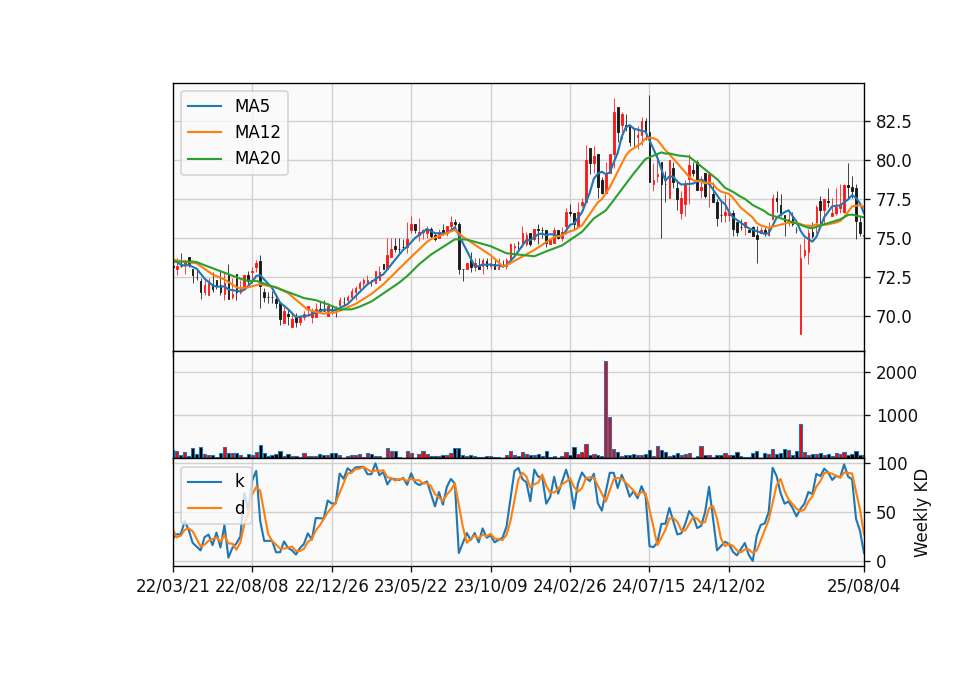Click the 22/03/21 date label
Image resolution: width=960 pixels, height=690 pixels.
tap(173, 586)
